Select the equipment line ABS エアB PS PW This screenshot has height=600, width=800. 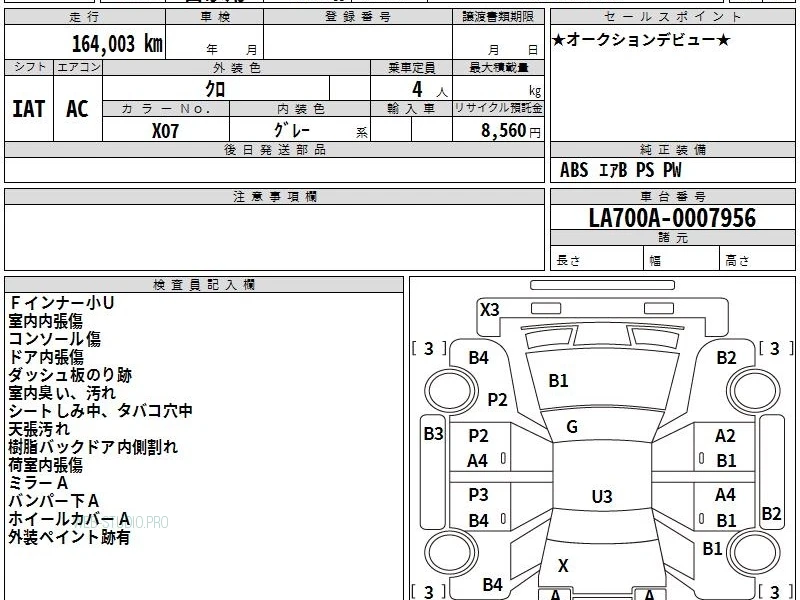pos(620,170)
